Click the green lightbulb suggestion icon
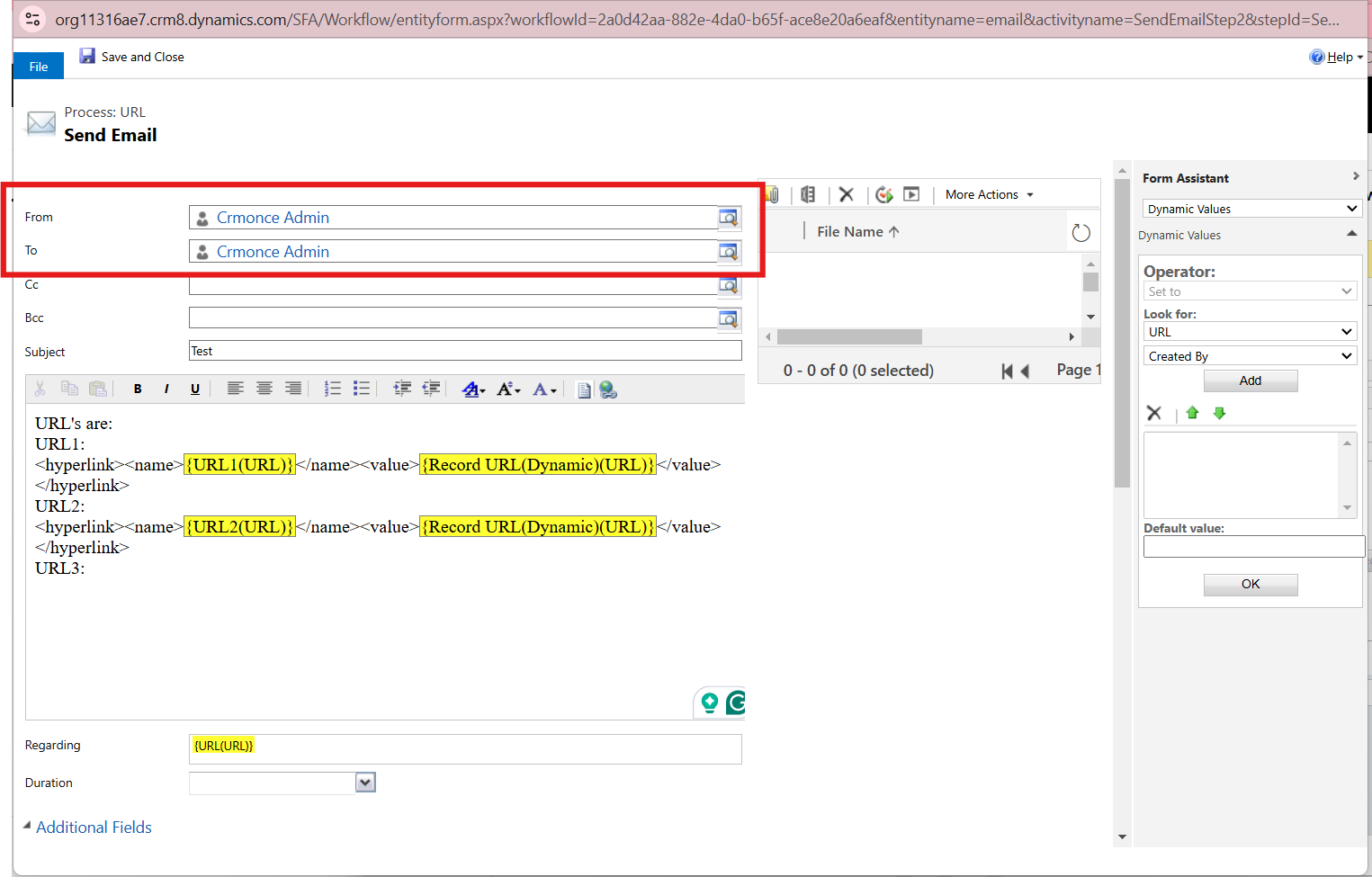1372x877 pixels. click(709, 702)
